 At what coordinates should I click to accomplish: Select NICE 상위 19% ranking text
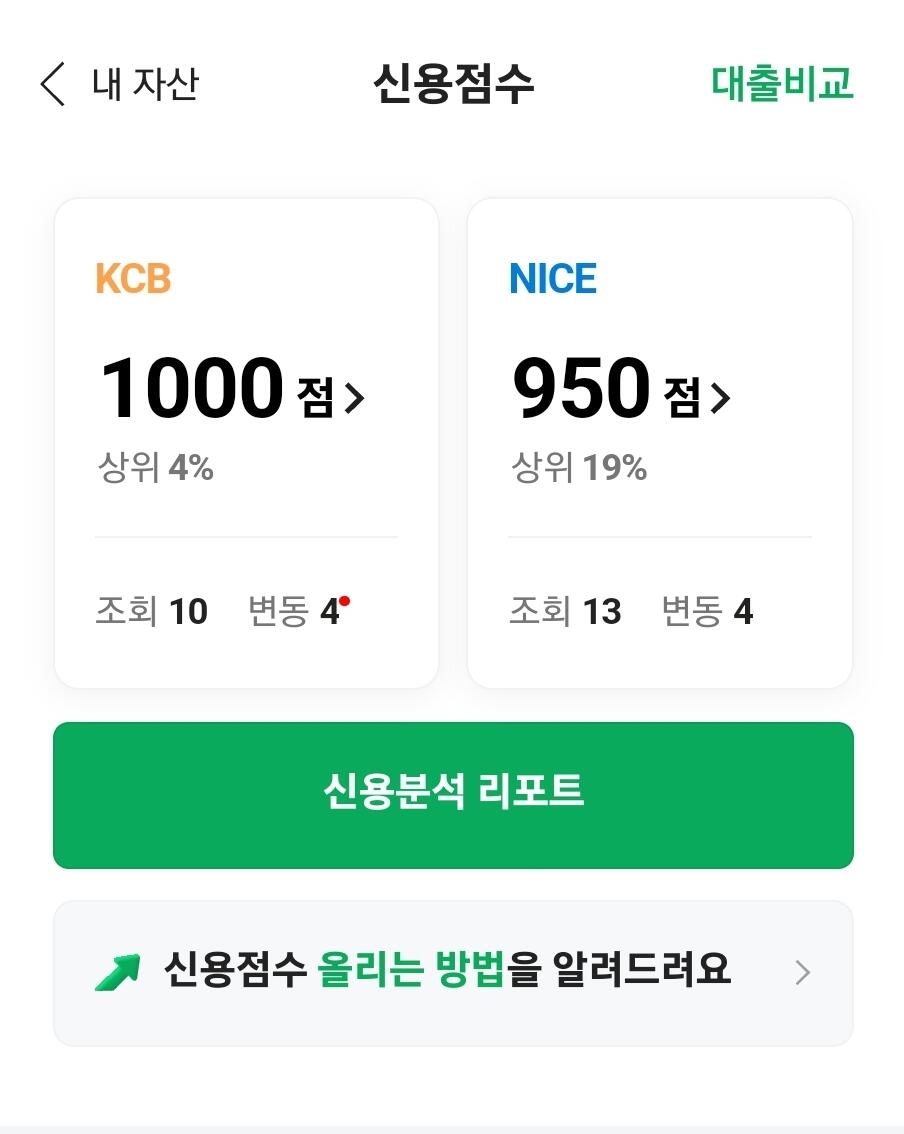pyautogui.click(x=579, y=467)
